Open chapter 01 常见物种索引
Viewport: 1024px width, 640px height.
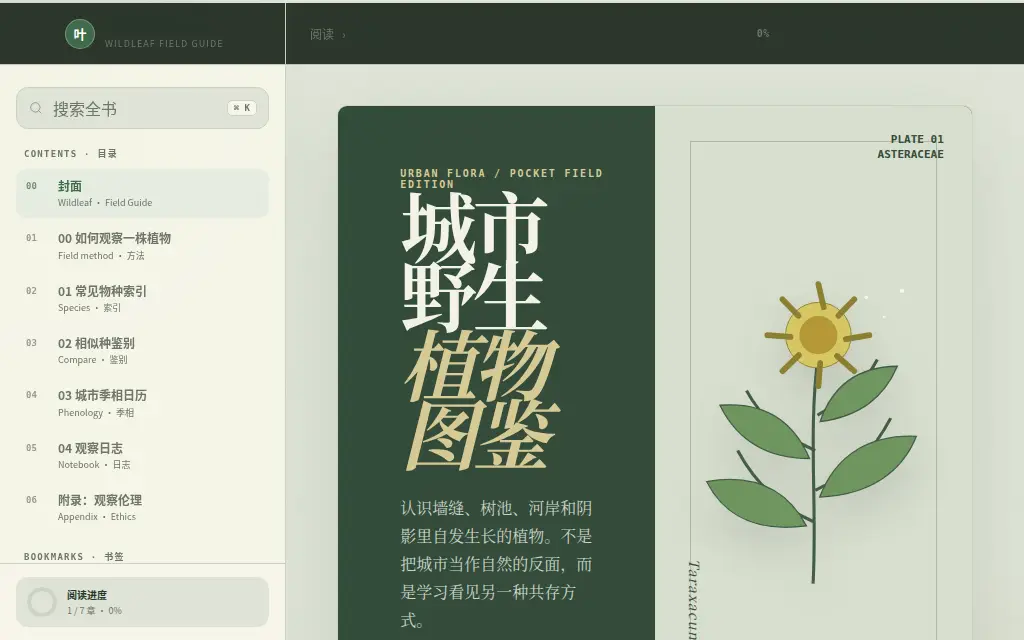tap(142, 298)
